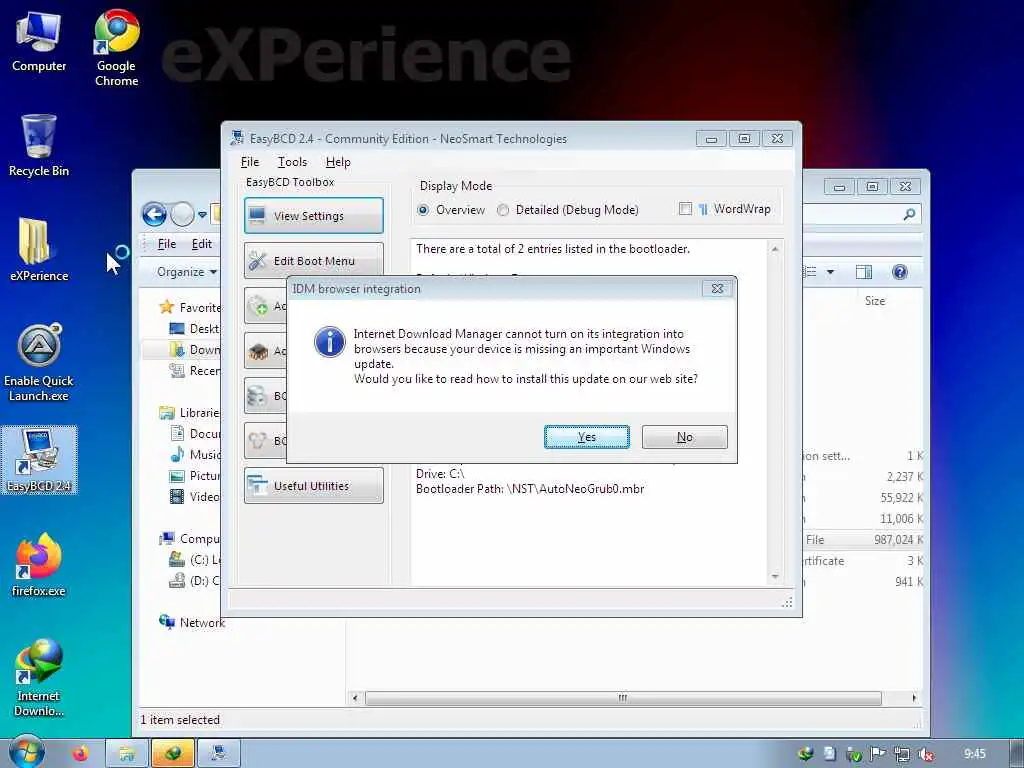Click the clock showing 9:45

(974, 754)
